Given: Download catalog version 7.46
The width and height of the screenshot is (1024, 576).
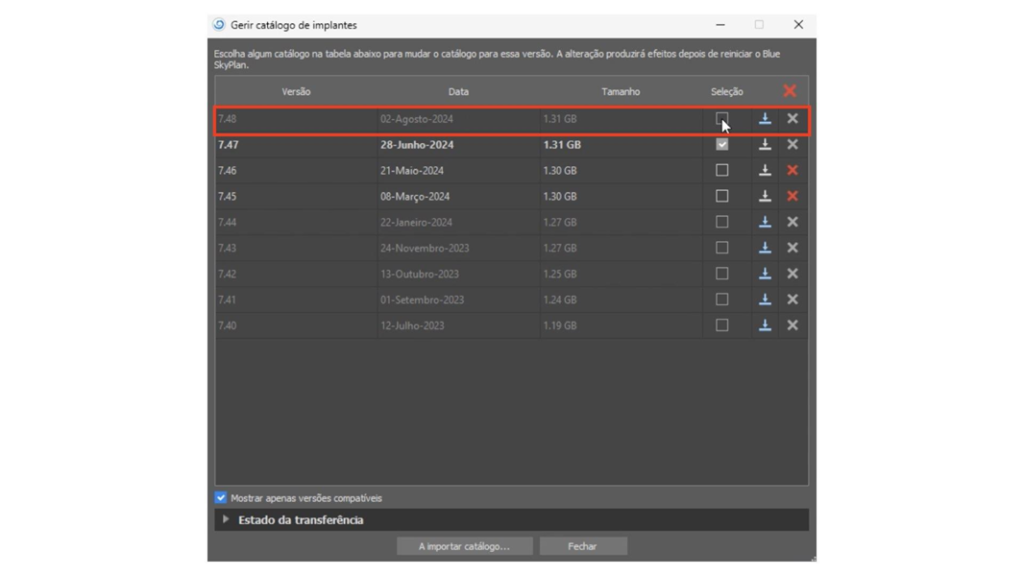Looking at the screenshot, I should 765,171.
